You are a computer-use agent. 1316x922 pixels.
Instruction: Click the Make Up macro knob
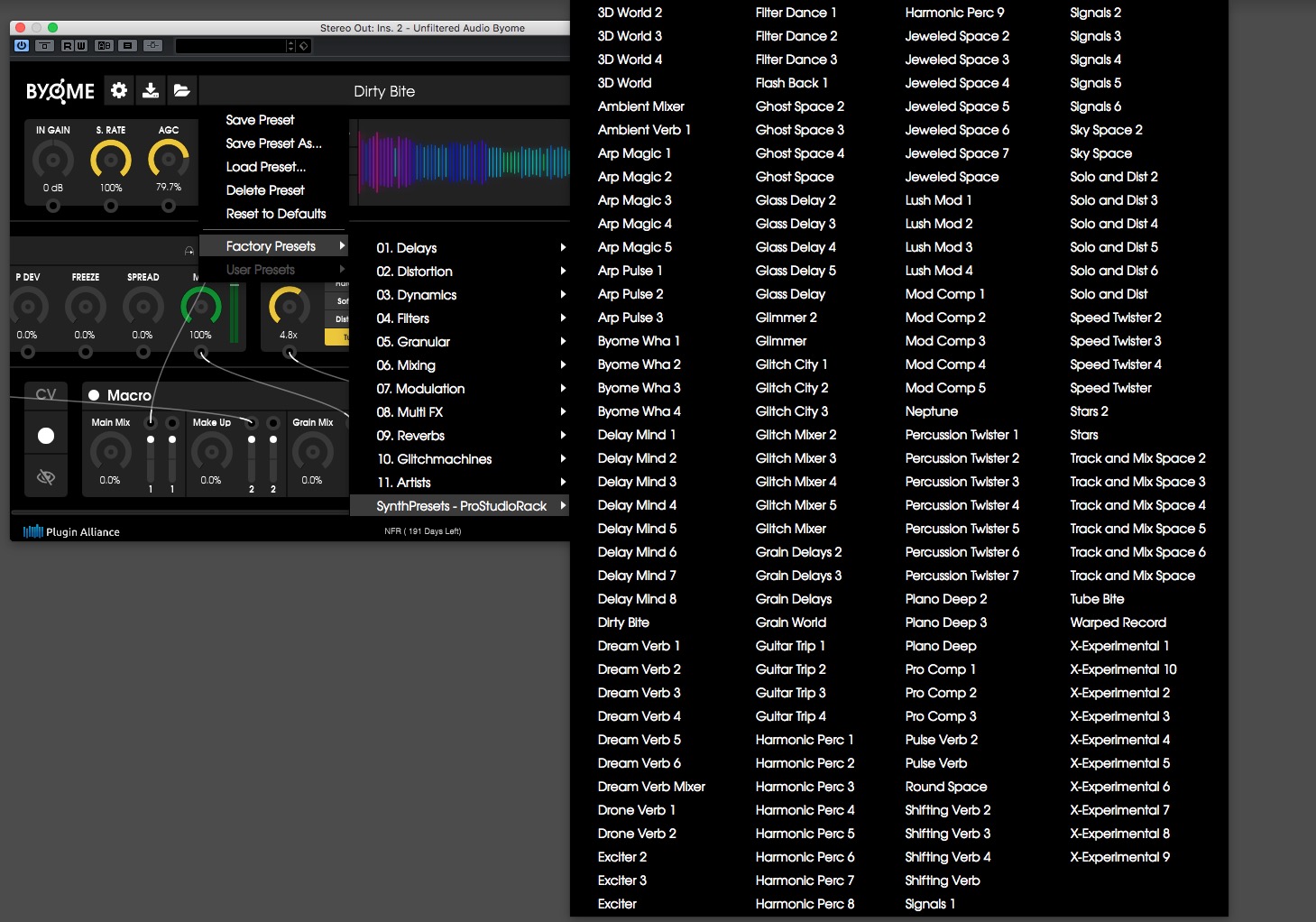[211, 451]
